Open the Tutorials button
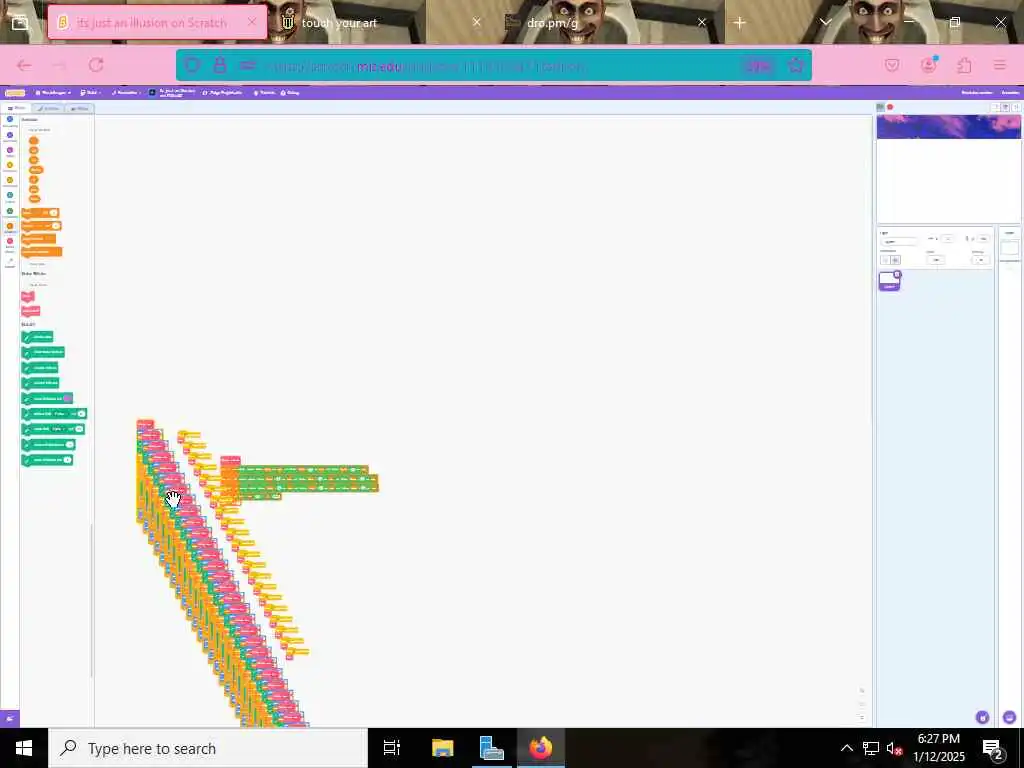The image size is (1024, 768). [264, 93]
